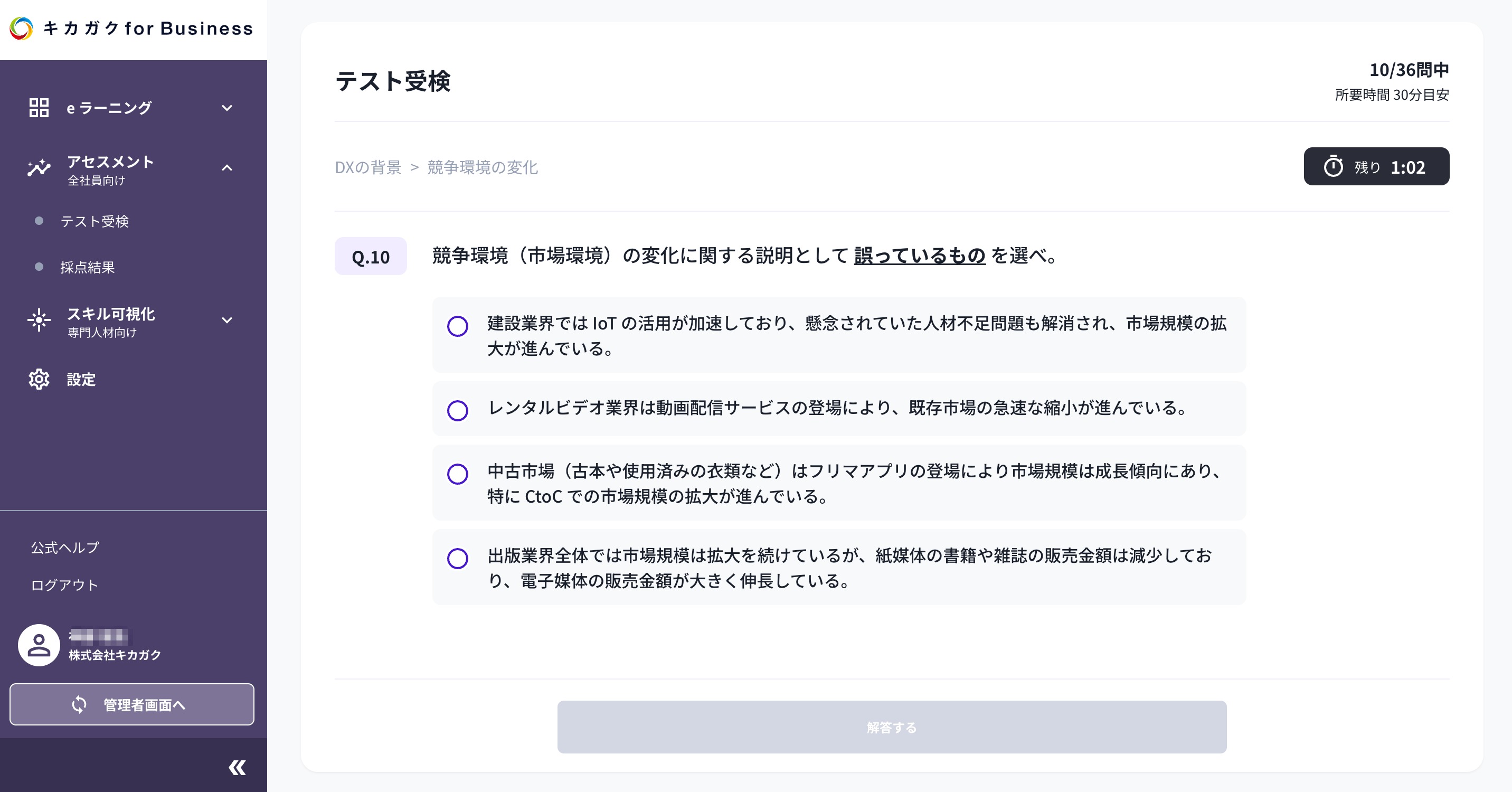Image resolution: width=1512 pixels, height=792 pixels.
Task: Expand the skill visualization chevron
Action: 227,320
